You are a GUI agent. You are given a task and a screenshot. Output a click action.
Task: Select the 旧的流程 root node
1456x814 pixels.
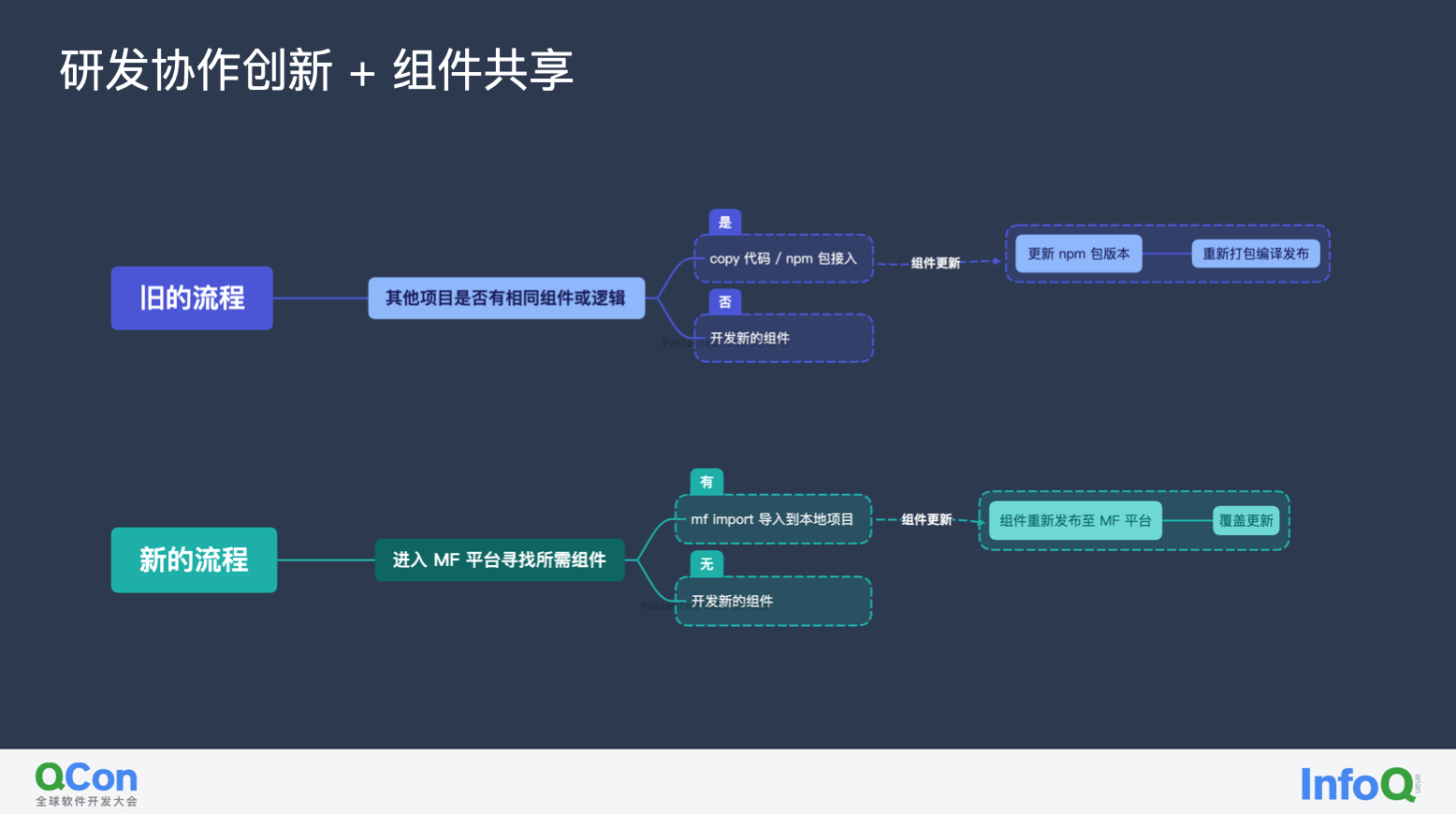[192, 298]
